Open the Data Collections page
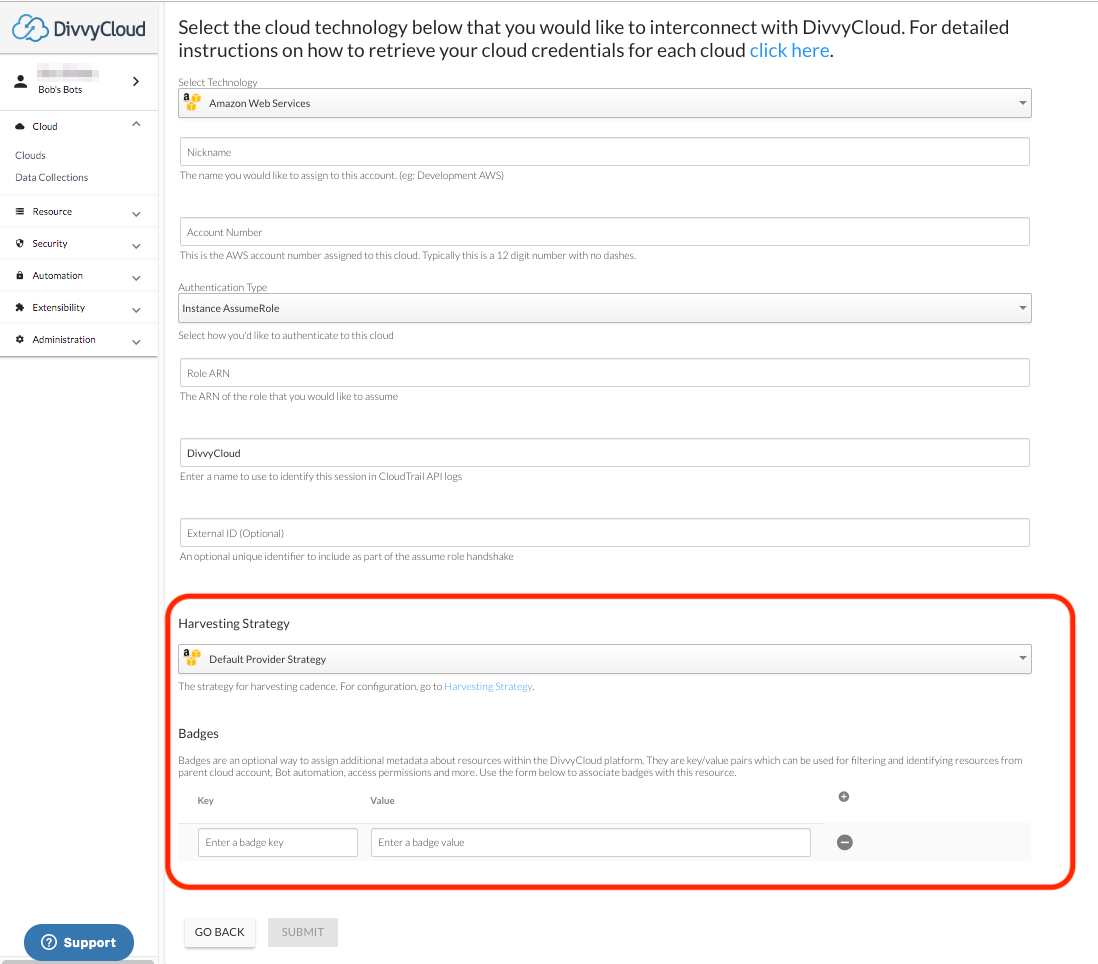 [52, 178]
